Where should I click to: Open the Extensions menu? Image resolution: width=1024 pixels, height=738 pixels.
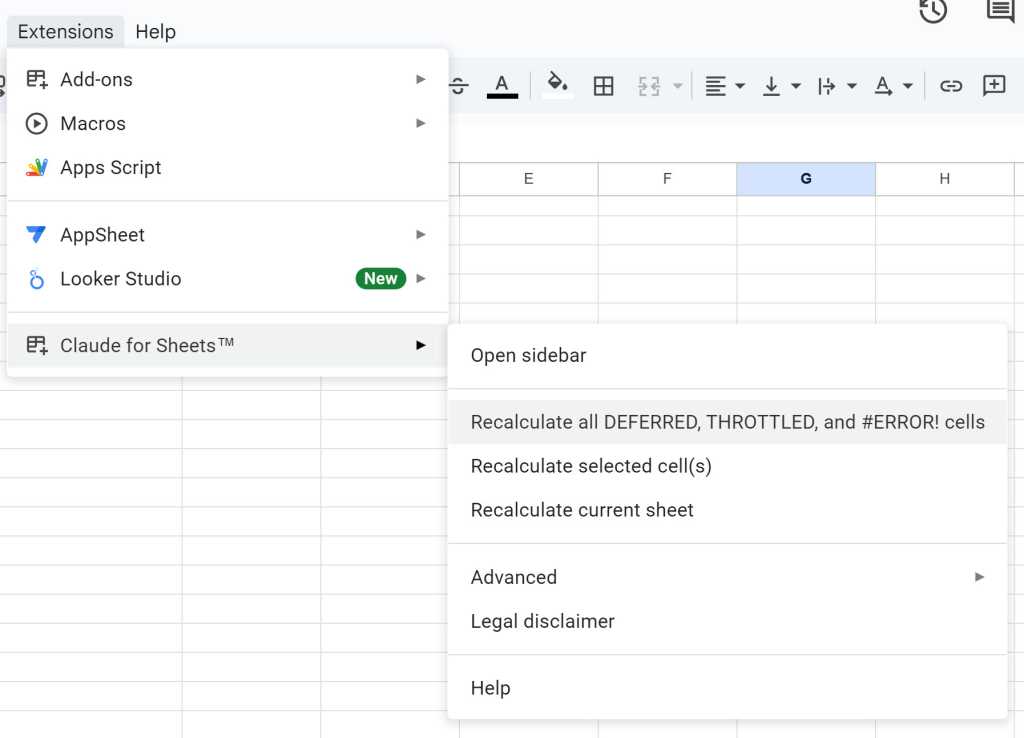[x=65, y=31]
